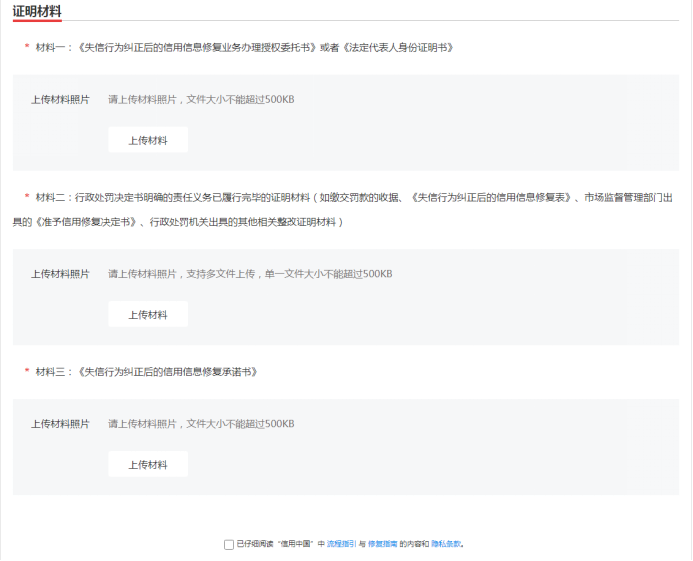Select the 证明材料 section heading
Viewport: 693px width, 561px height.
37,11
